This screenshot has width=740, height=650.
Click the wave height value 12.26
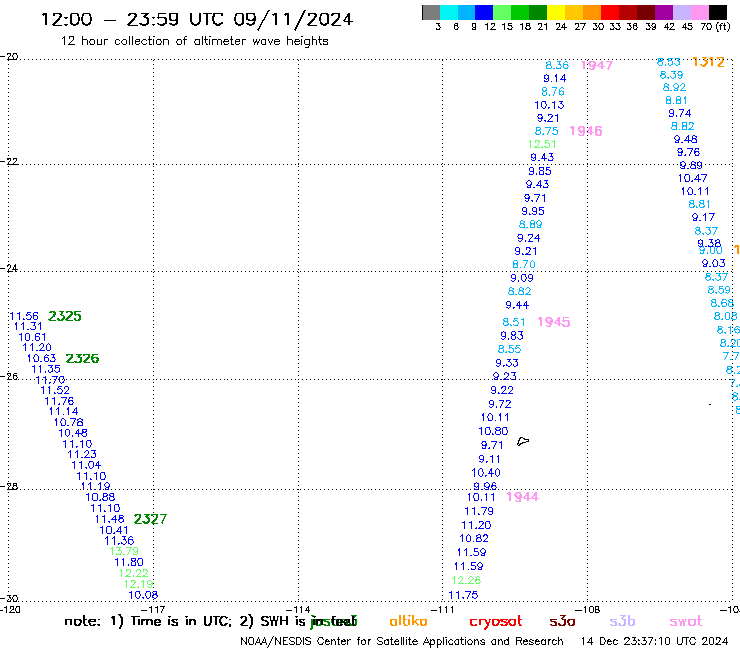coord(466,581)
